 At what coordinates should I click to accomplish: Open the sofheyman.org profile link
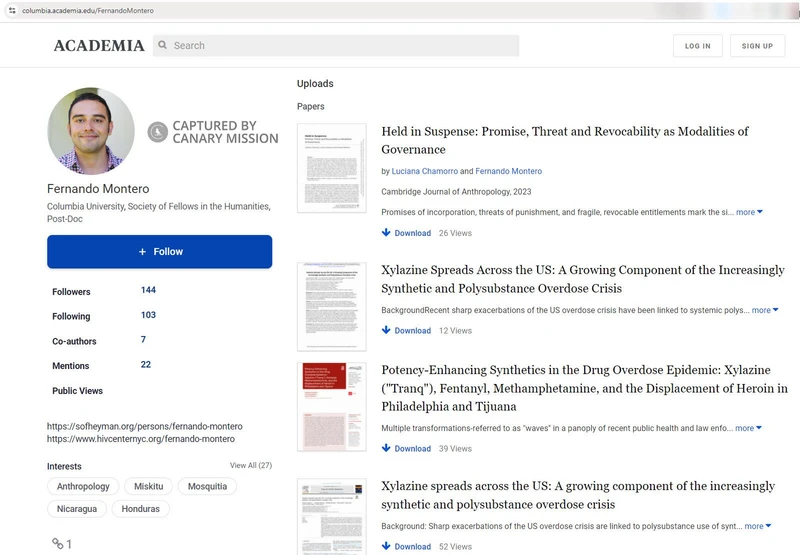click(x=144, y=427)
